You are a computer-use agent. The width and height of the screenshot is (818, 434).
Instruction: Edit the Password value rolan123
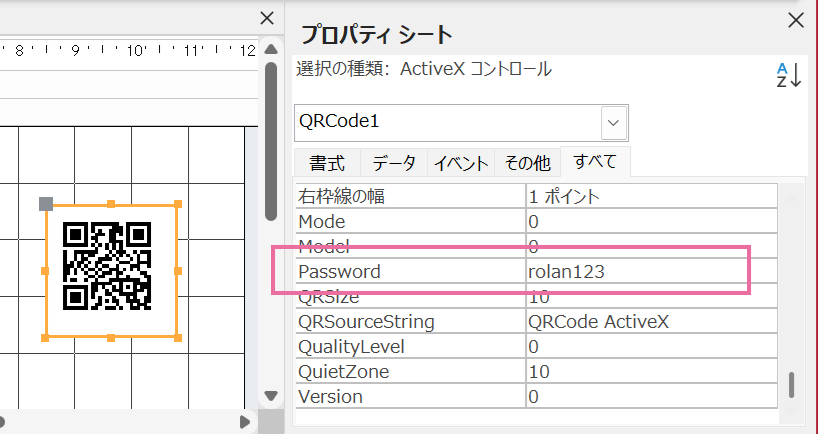tap(652, 272)
